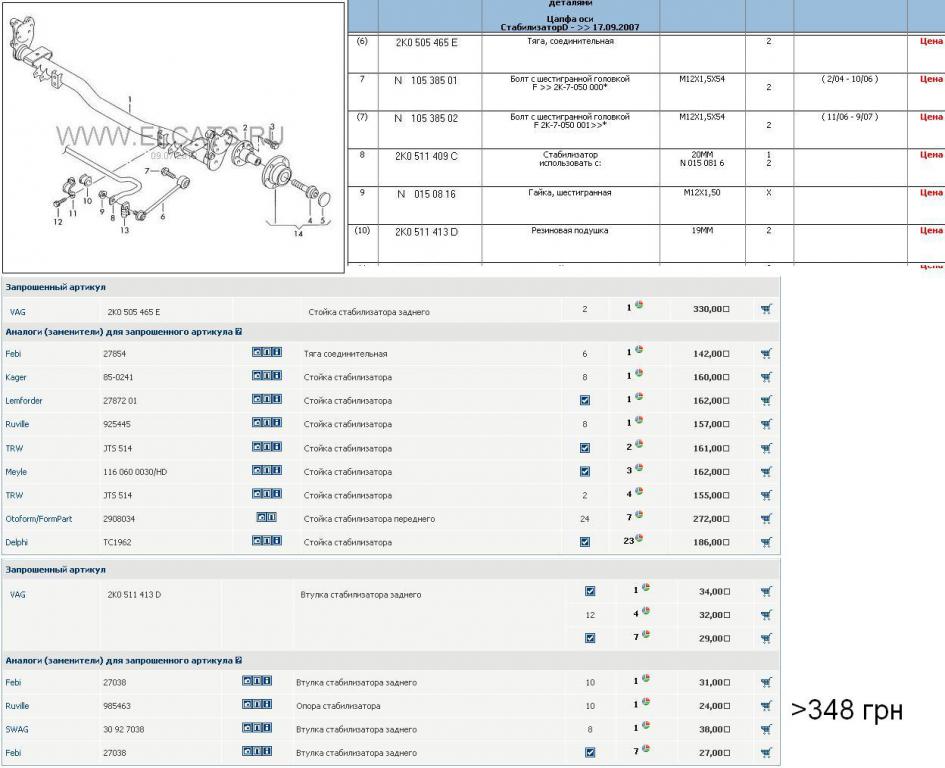
Task: Open Цена link for nut N 015 08 16
Action: 931,193
